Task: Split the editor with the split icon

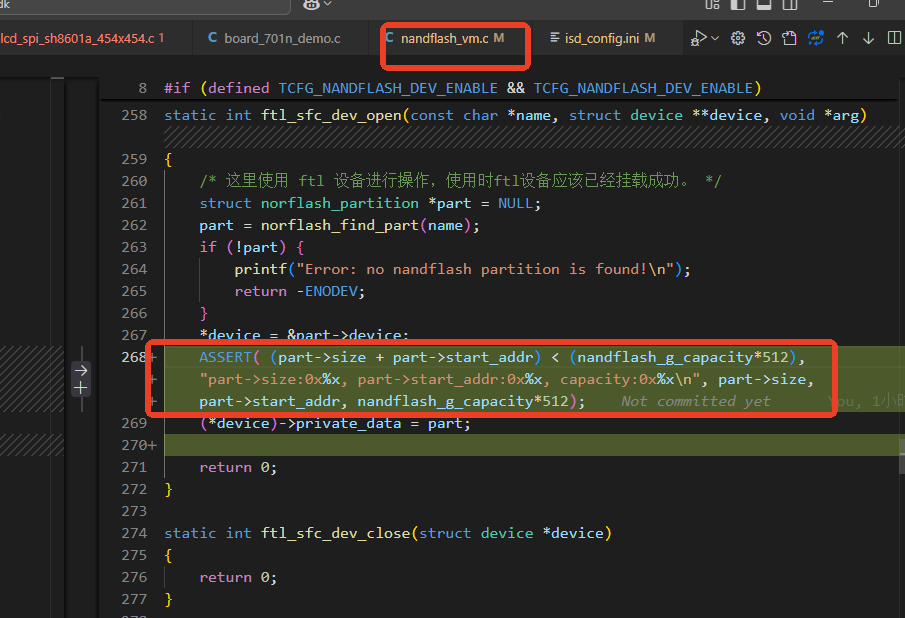Action: coord(894,38)
